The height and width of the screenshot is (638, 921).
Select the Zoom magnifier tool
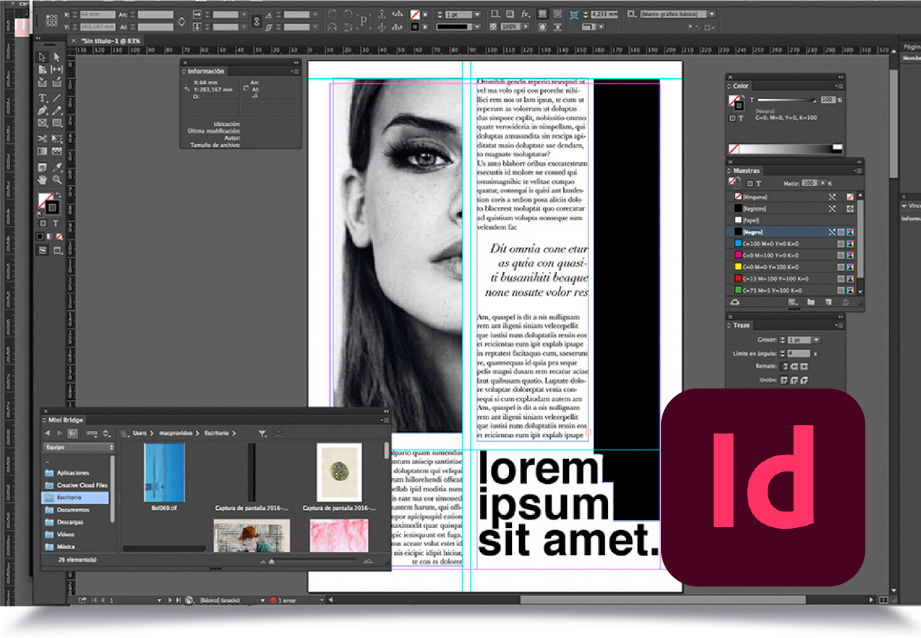pyautogui.click(x=57, y=179)
